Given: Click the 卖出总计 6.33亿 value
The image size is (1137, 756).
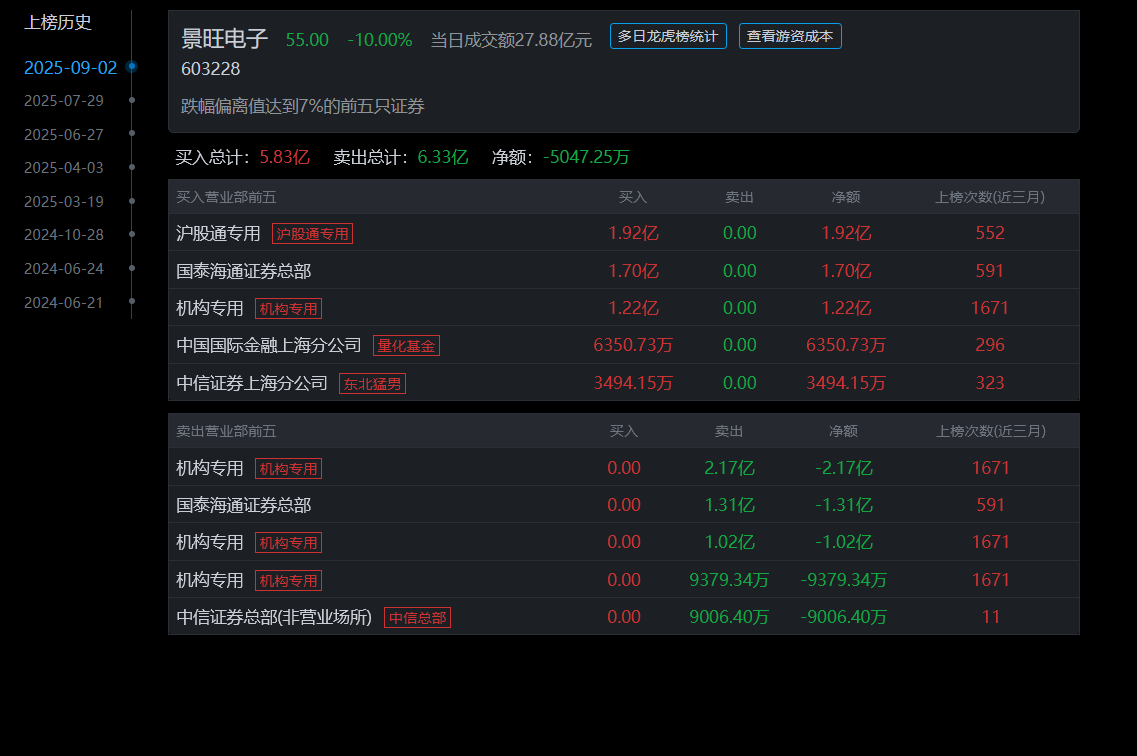Looking at the screenshot, I should [x=443, y=157].
